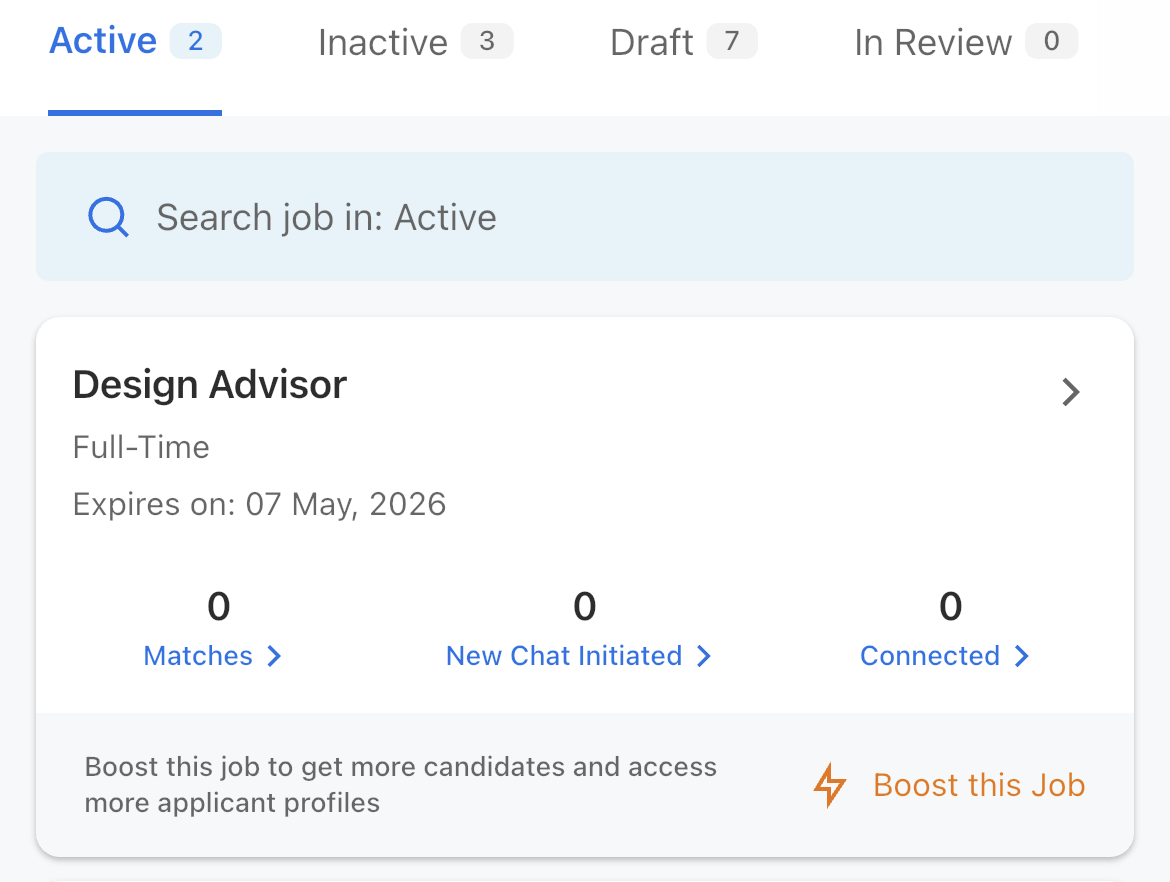
Task: View the Connected candidates link
Action: 930,656
